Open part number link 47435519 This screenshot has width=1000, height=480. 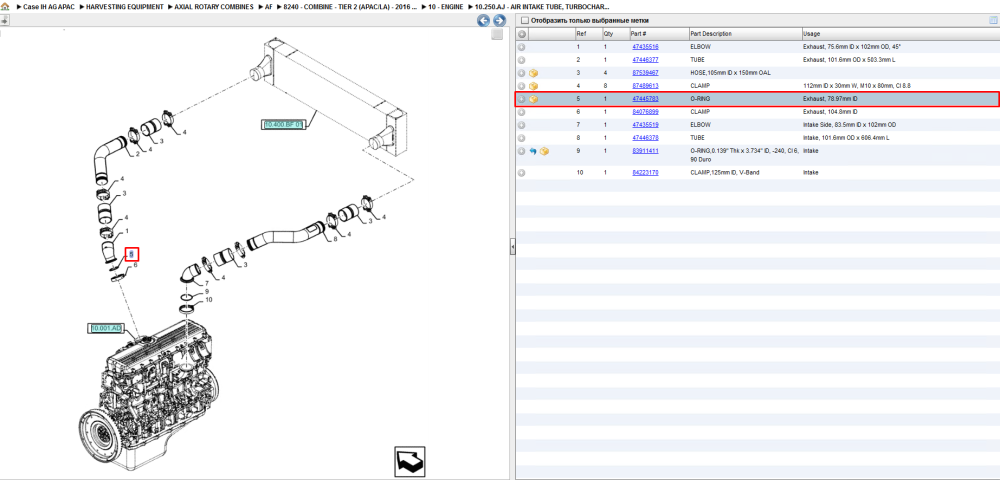(645, 125)
